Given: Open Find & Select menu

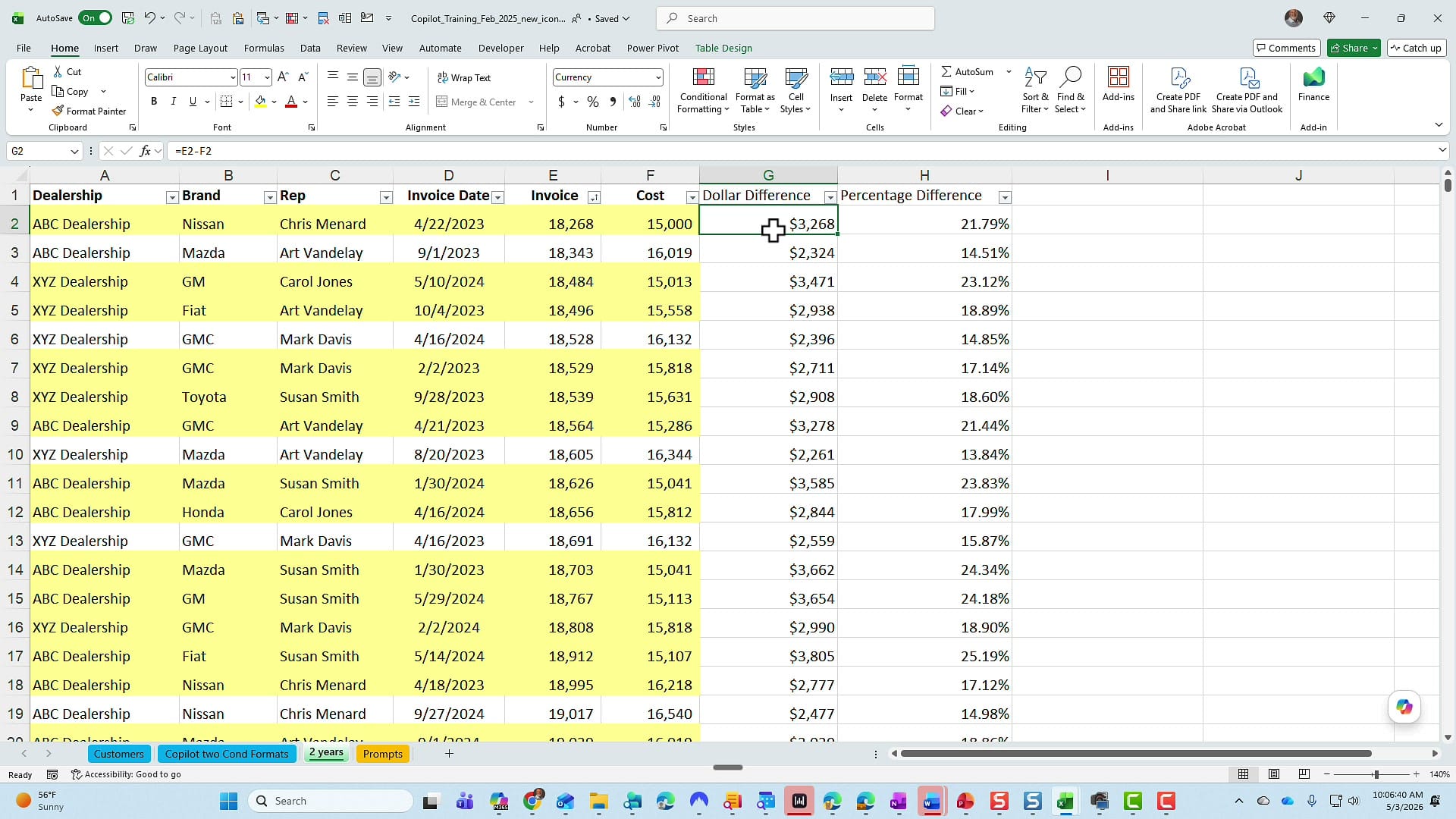Looking at the screenshot, I should pyautogui.click(x=1070, y=90).
